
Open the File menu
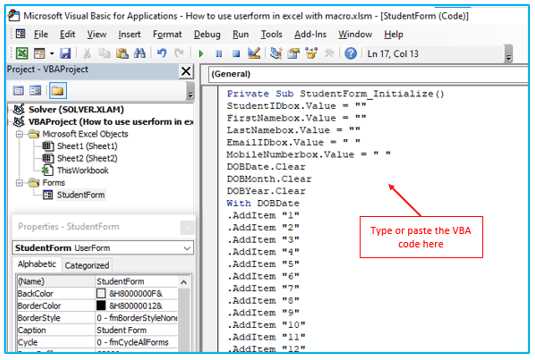click(x=41, y=34)
